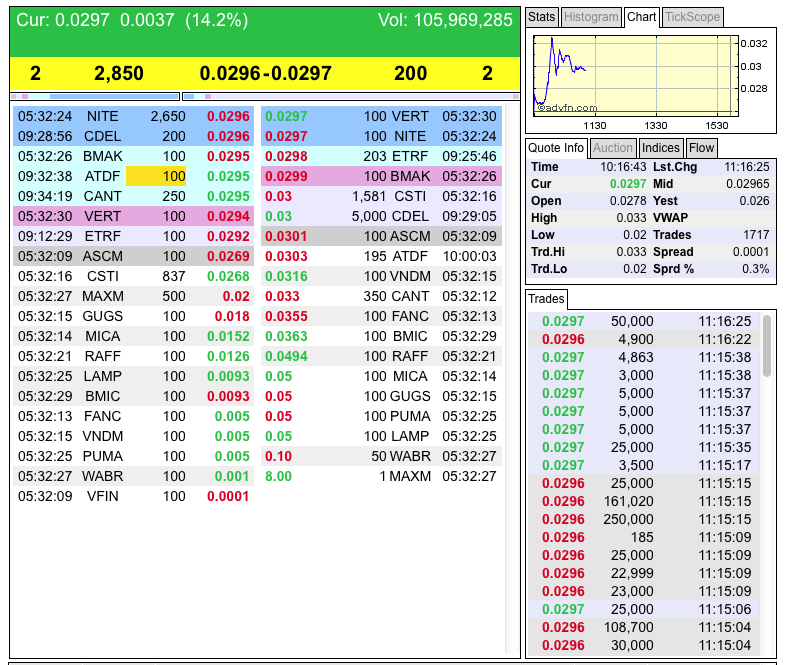Select the GUGS bid at 0.018
The height and width of the screenshot is (665, 788).
point(133,316)
